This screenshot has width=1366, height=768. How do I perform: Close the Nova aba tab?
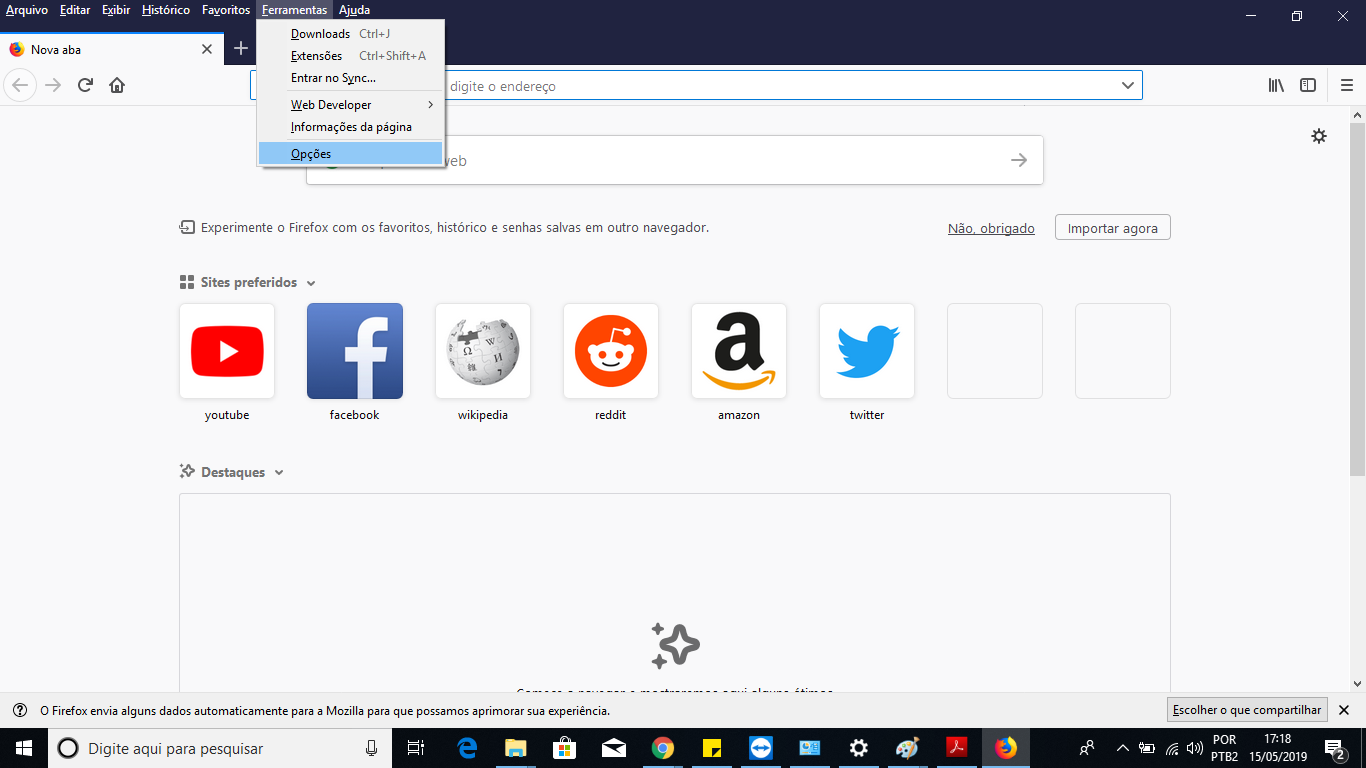click(207, 49)
